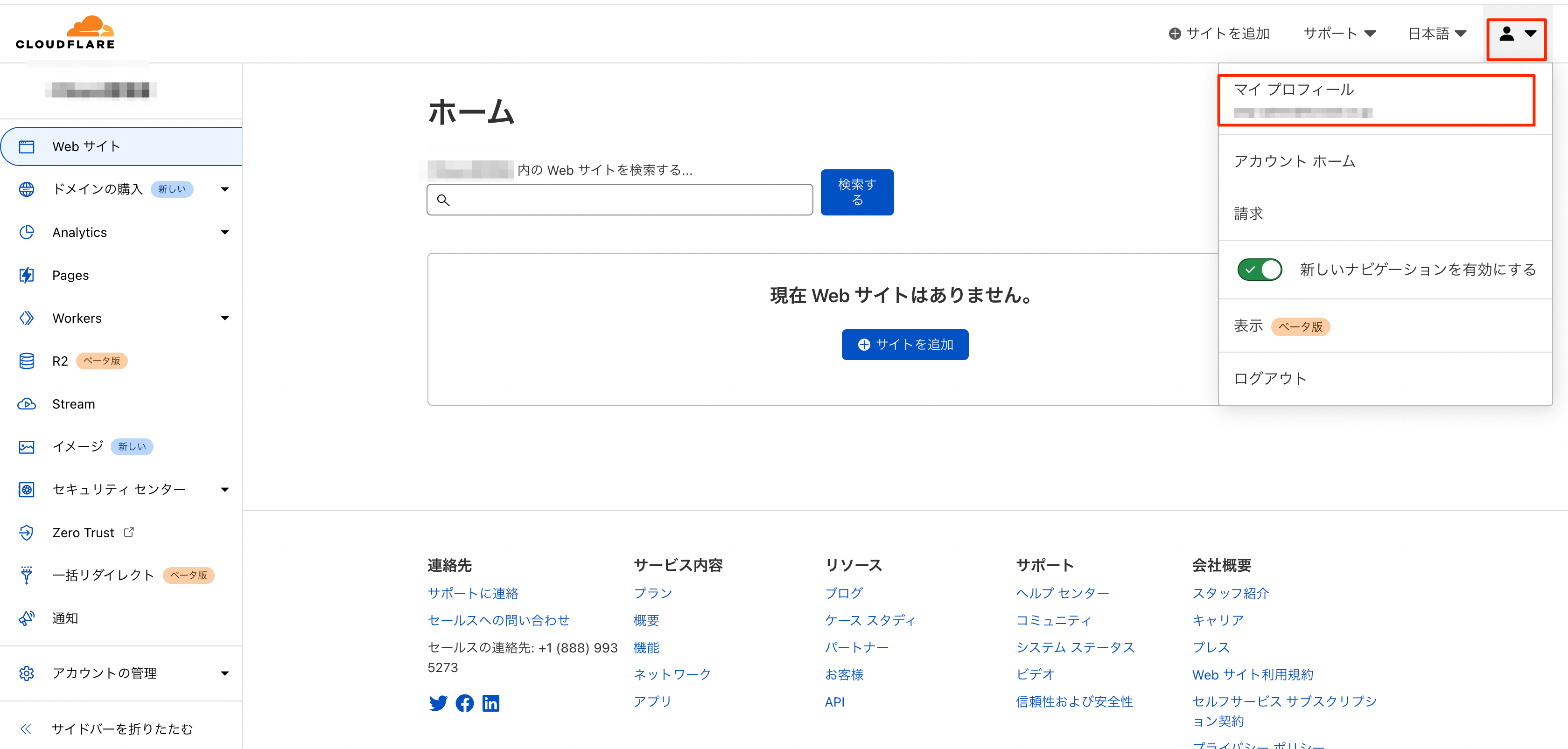
Task: Open R2 storage in sidebar
Action: (60, 361)
